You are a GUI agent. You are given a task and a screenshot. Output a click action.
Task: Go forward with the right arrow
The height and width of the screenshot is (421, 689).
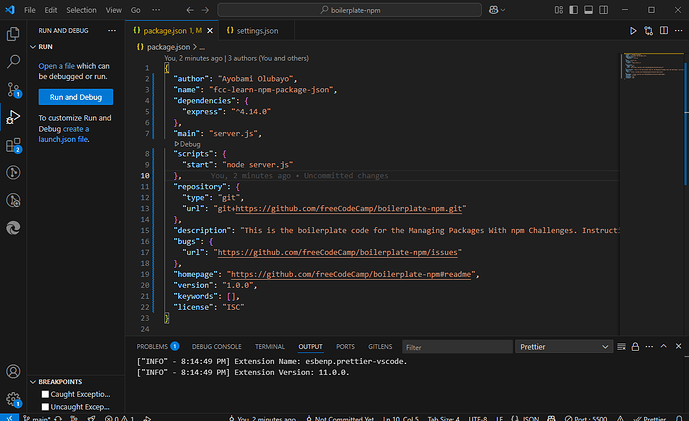tap(205, 10)
